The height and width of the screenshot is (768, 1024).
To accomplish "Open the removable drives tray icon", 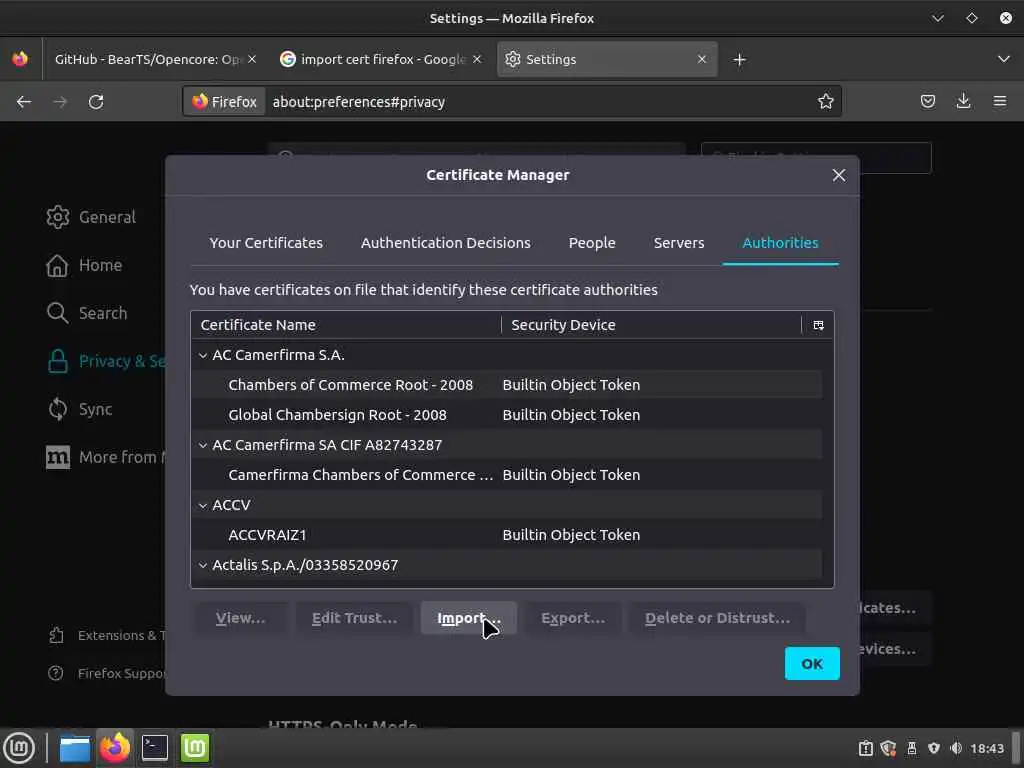I will 912,749.
